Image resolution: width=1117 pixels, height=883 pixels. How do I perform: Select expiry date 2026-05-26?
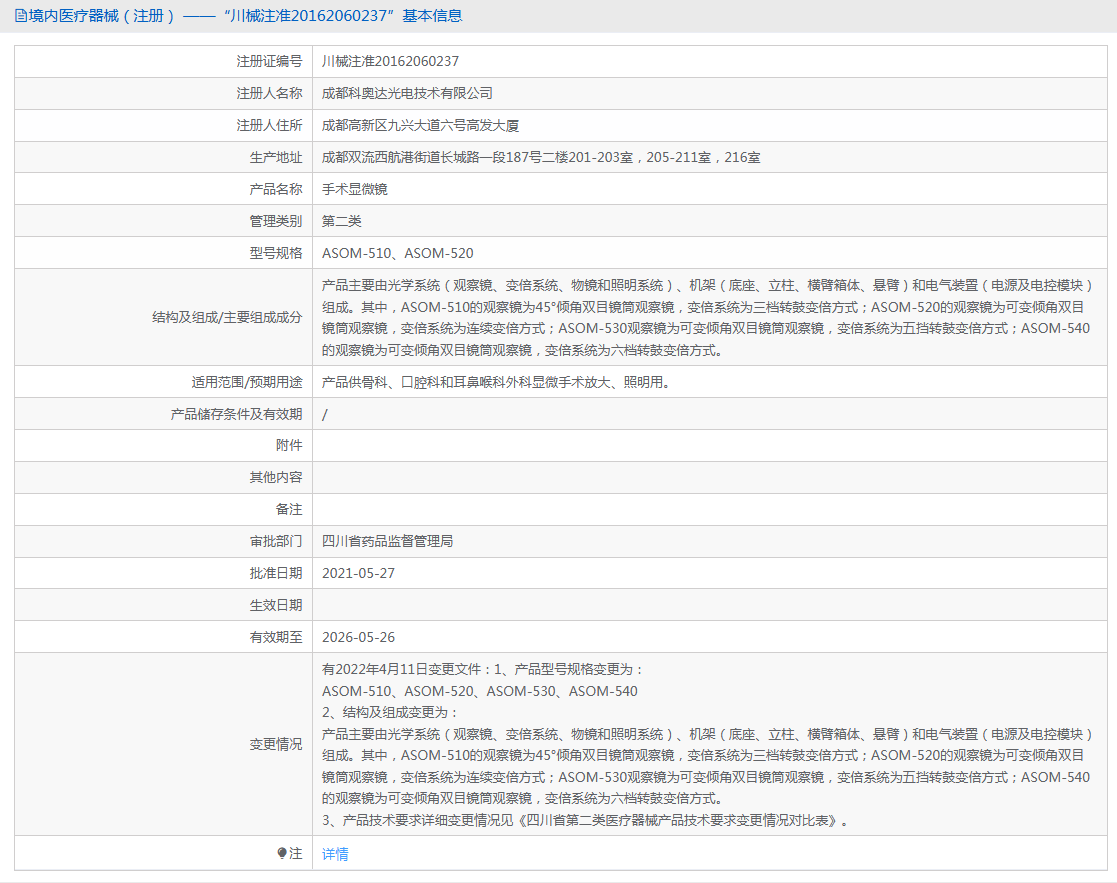358,637
